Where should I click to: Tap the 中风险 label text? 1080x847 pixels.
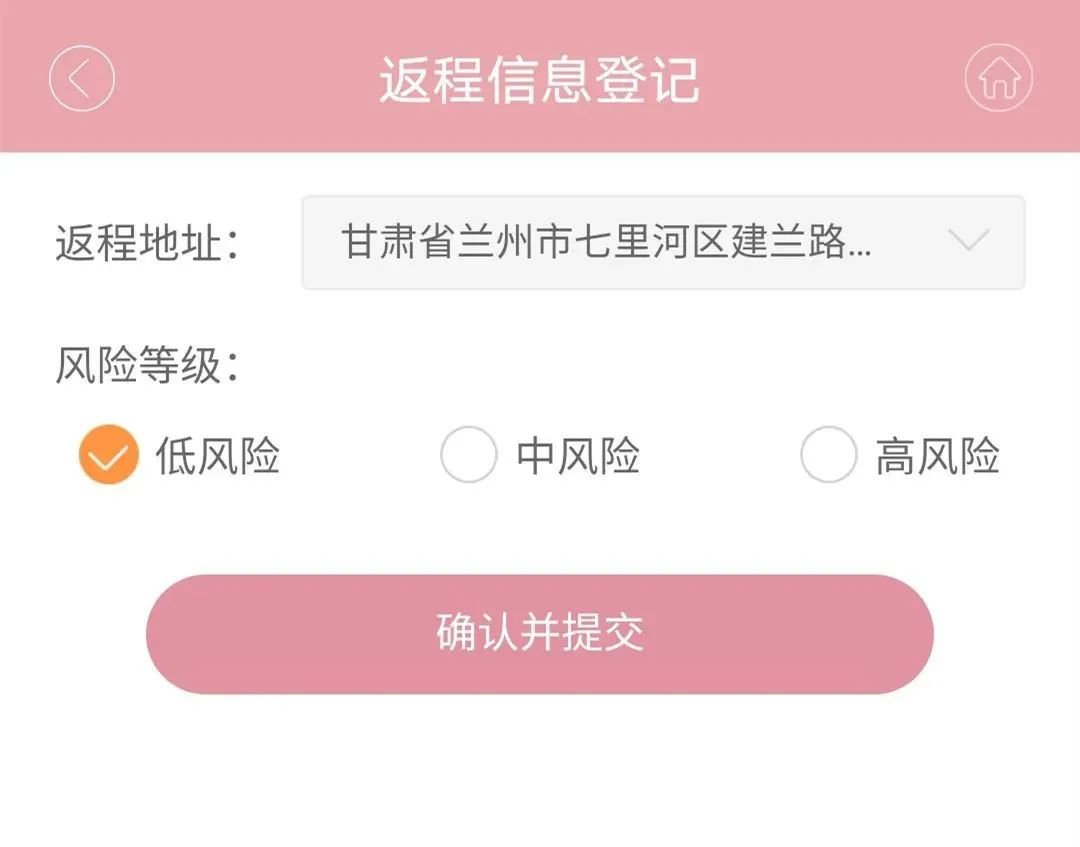(578, 456)
